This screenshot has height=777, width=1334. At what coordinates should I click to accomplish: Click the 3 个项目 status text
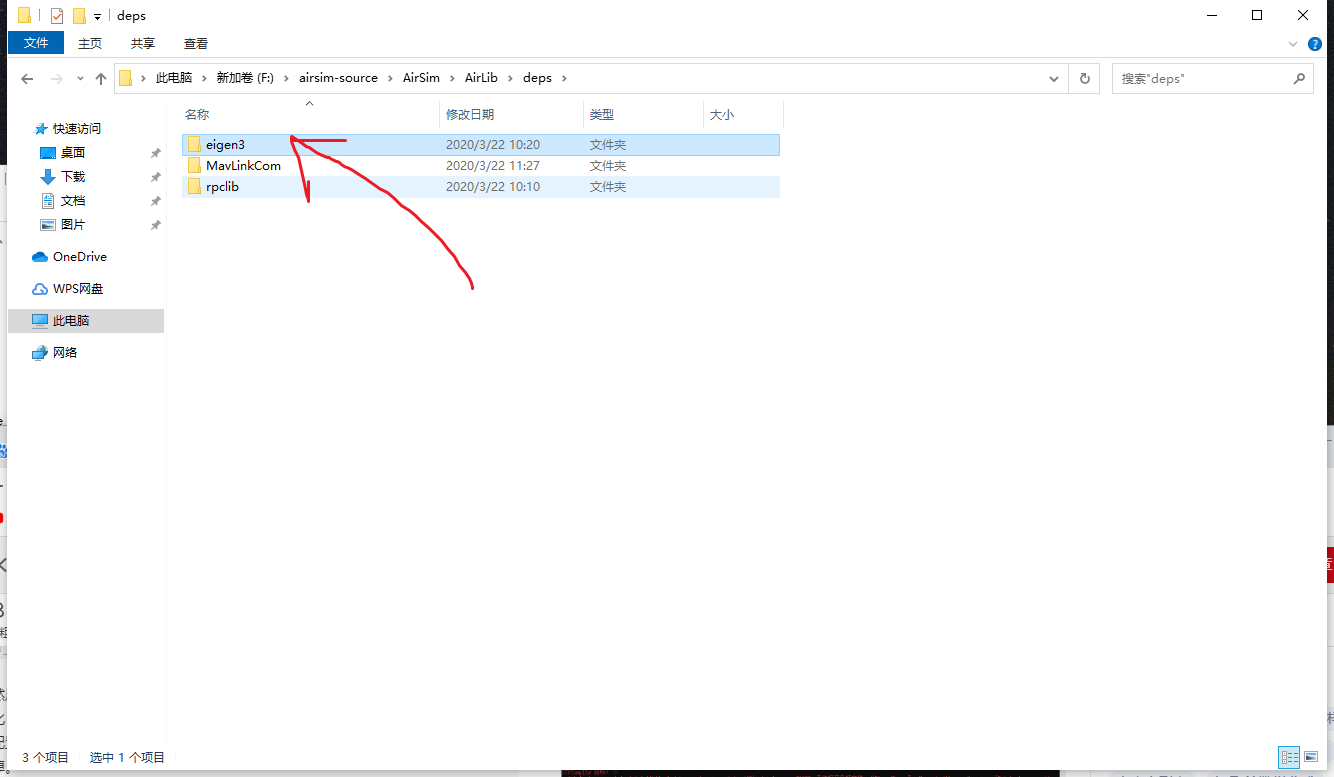(x=46, y=758)
